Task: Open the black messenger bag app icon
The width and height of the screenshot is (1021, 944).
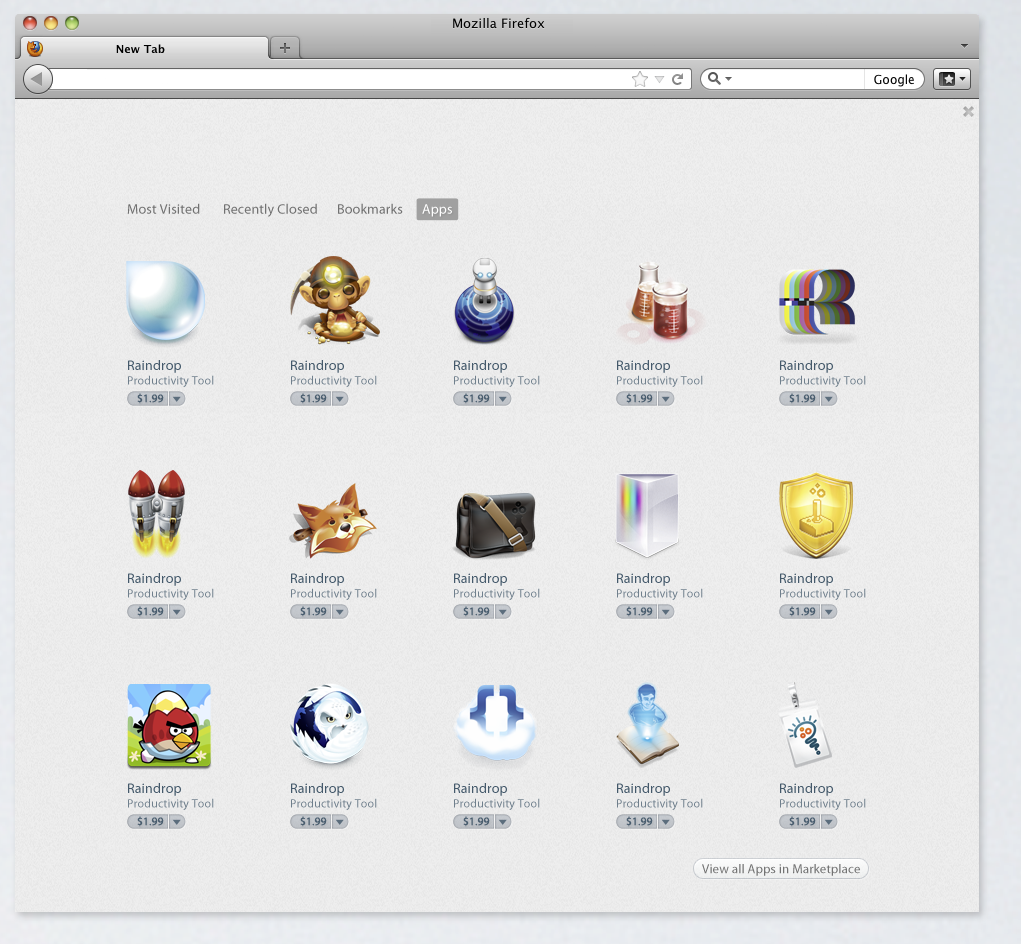Action: click(496, 524)
